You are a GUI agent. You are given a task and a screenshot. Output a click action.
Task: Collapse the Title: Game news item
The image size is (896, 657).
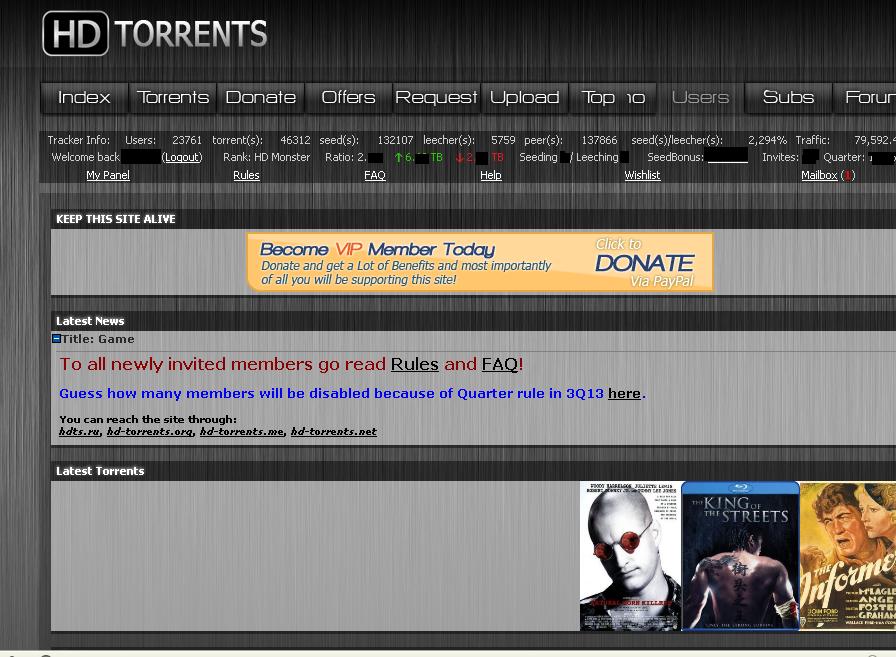point(56,339)
